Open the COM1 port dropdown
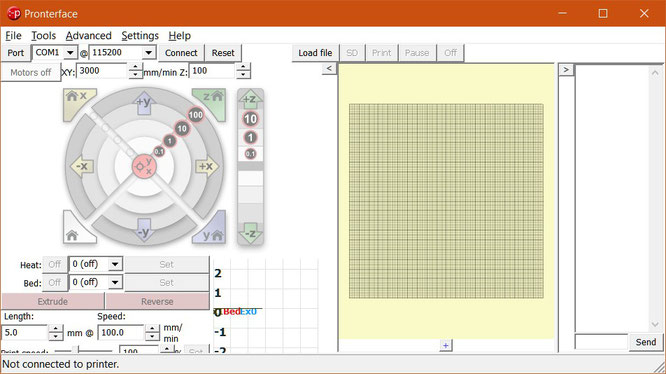The width and height of the screenshot is (666, 374). point(70,53)
